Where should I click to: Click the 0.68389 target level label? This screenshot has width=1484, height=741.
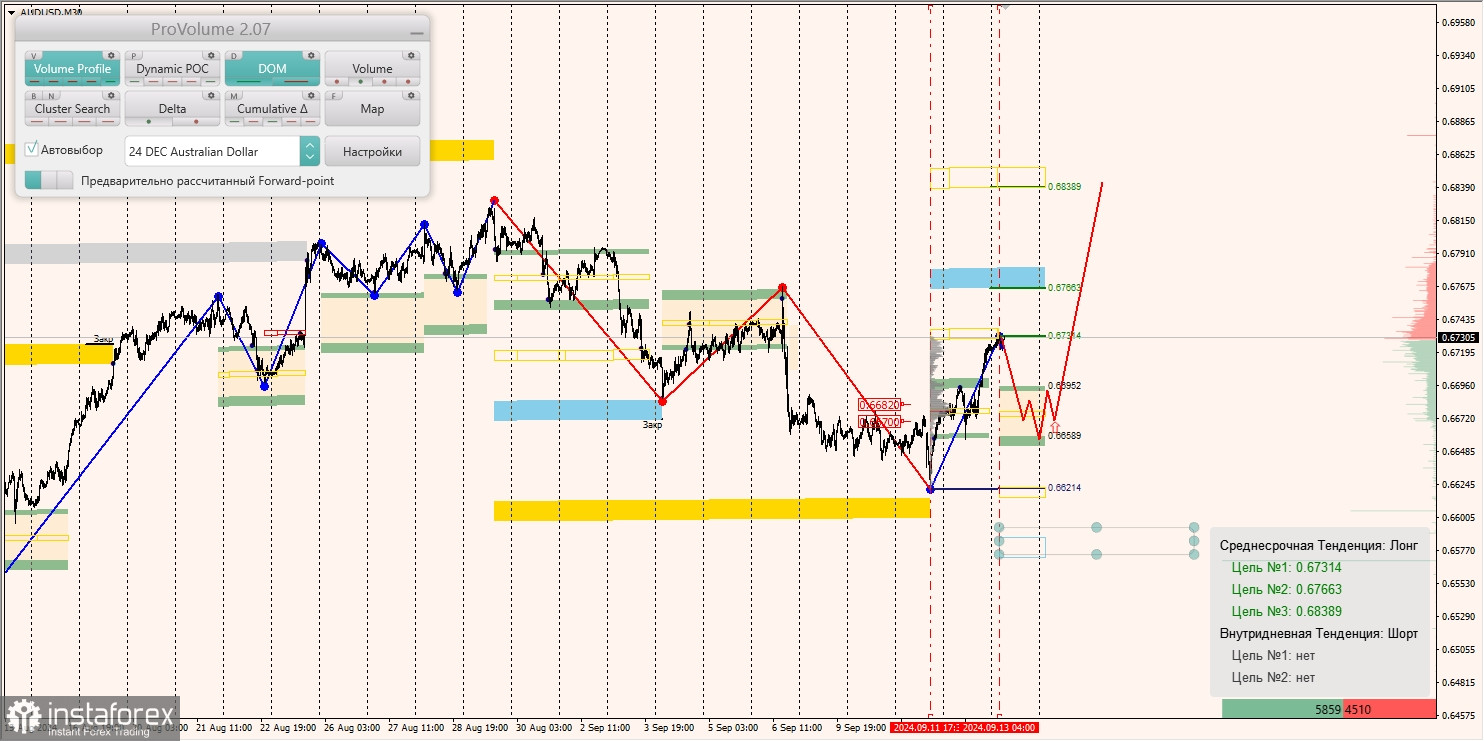pyautogui.click(x=1065, y=187)
